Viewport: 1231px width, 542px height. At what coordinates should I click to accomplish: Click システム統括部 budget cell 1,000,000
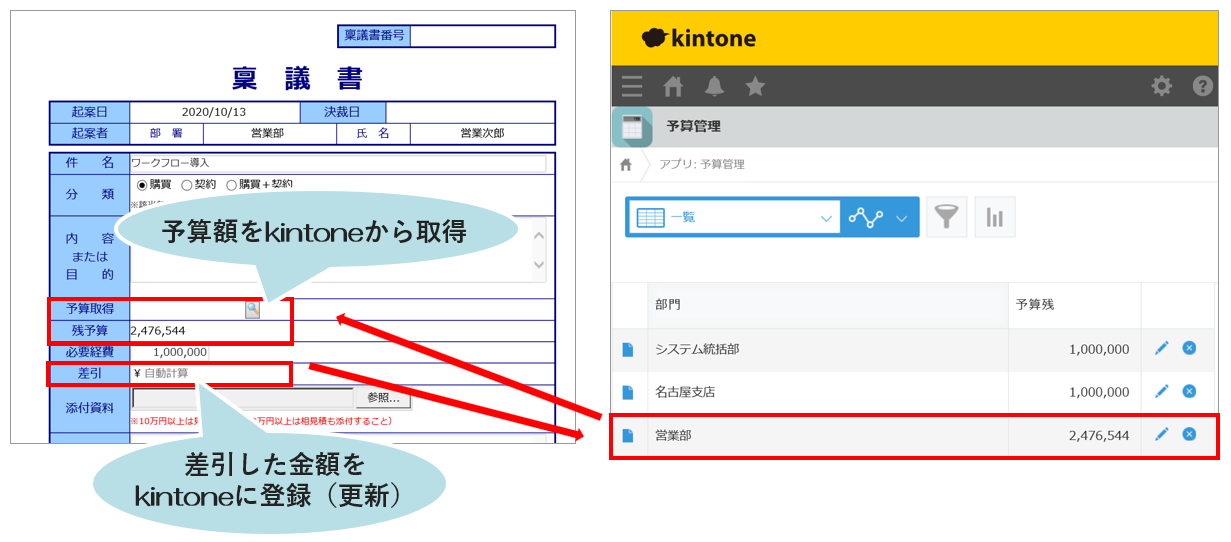1075,349
